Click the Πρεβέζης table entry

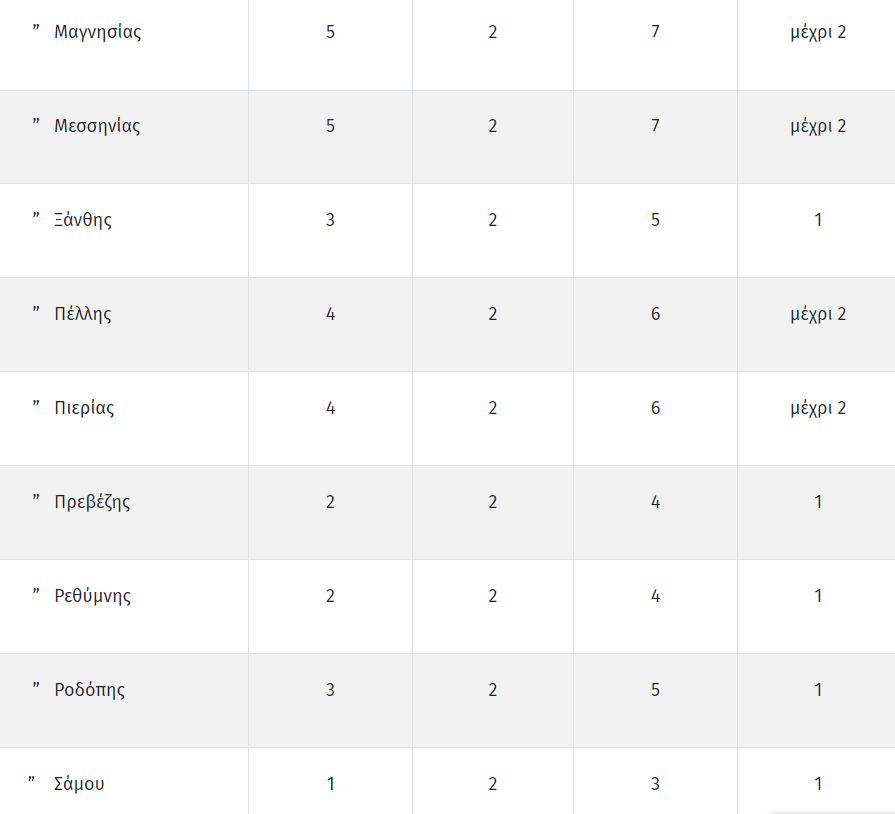(92, 502)
